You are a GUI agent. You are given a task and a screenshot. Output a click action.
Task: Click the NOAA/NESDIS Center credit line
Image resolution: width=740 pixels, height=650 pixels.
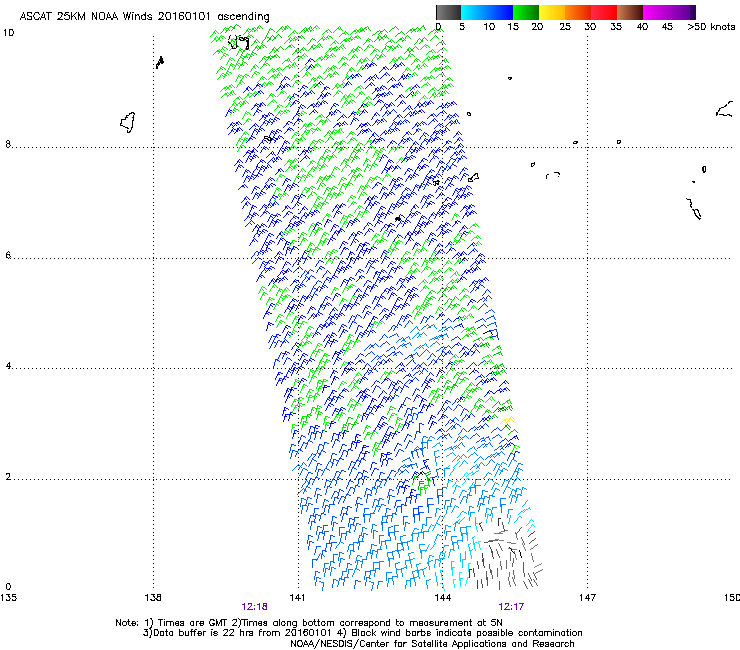click(432, 644)
